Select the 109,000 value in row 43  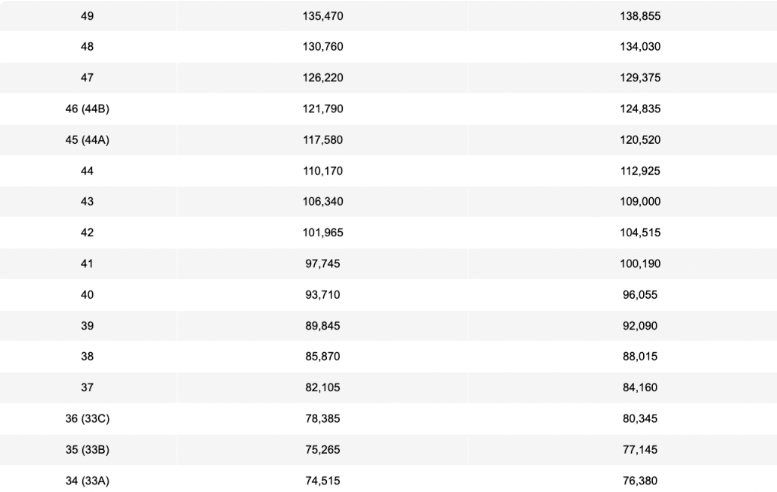tap(640, 202)
